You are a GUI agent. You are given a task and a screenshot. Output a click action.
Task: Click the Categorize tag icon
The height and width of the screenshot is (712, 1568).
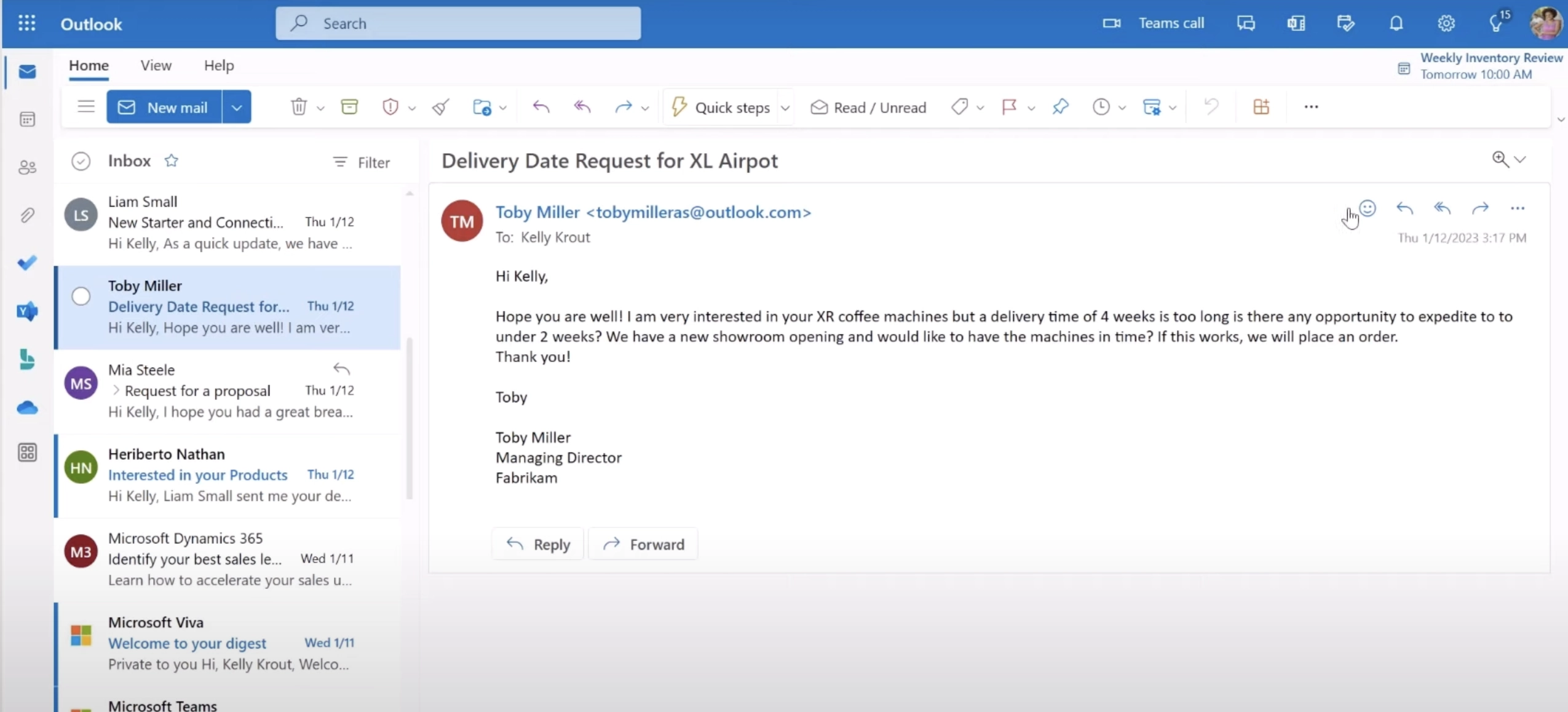pyautogui.click(x=959, y=107)
